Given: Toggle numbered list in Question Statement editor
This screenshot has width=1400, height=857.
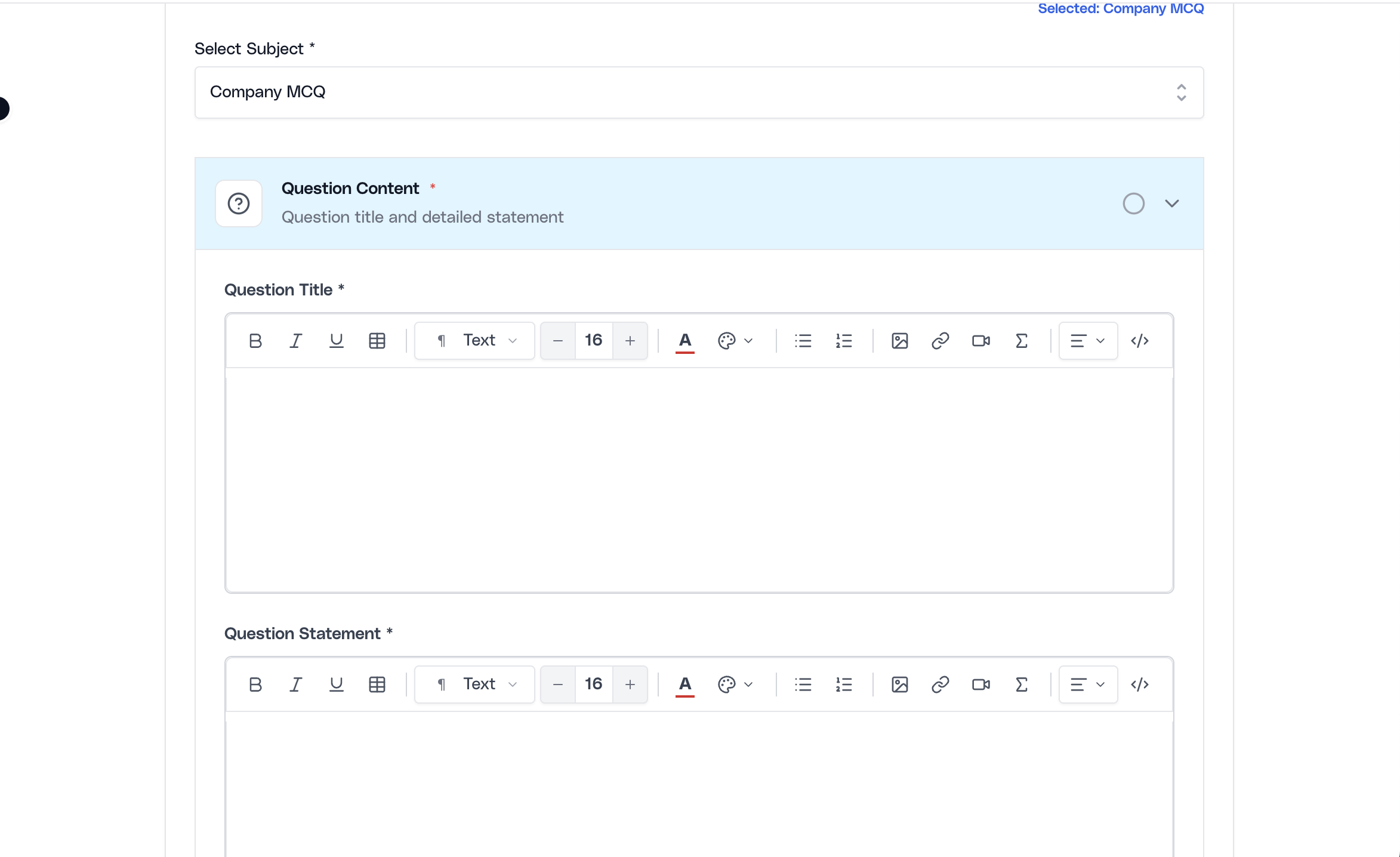Looking at the screenshot, I should pos(844,685).
